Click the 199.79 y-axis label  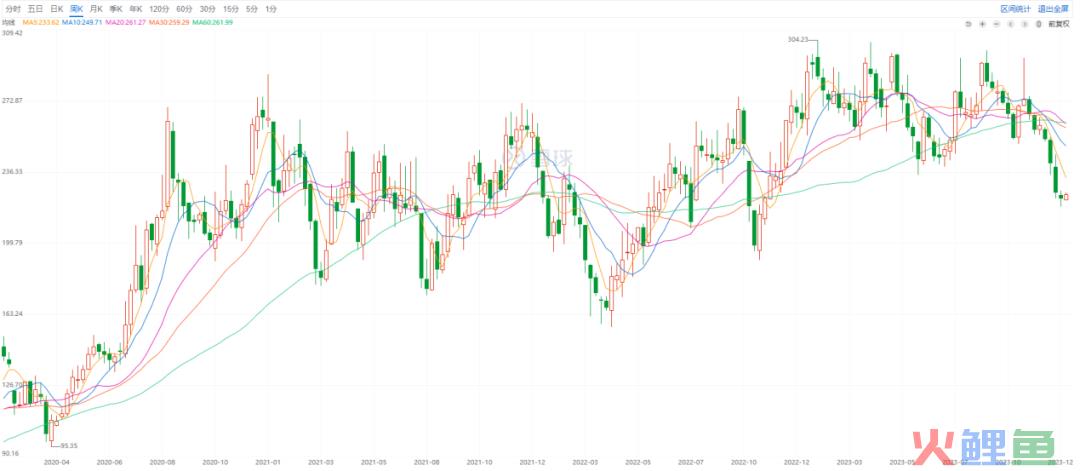[x=12, y=242]
